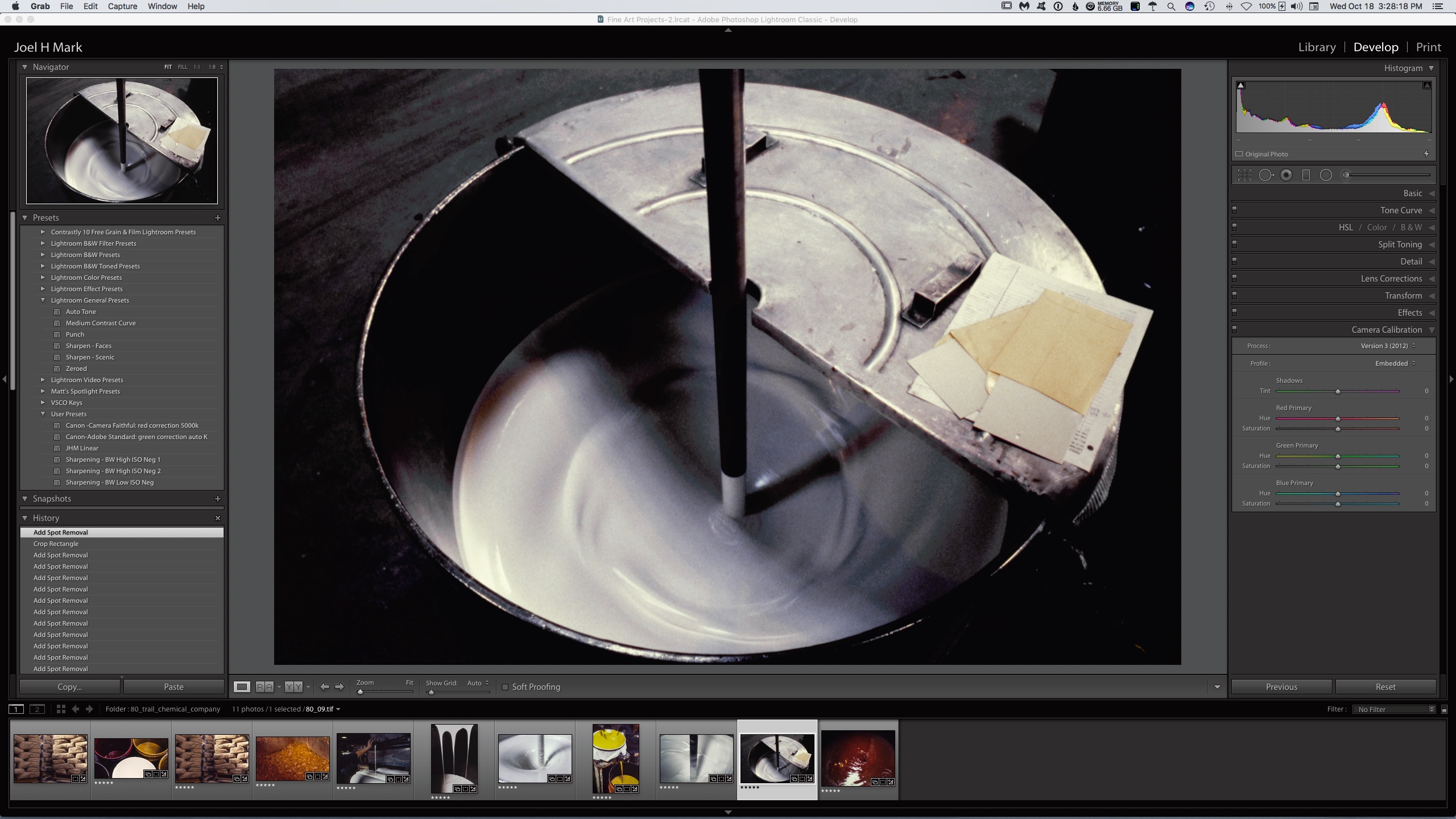
Task: Toggle shadow clipping indicator in histogram
Action: pyautogui.click(x=1241, y=85)
